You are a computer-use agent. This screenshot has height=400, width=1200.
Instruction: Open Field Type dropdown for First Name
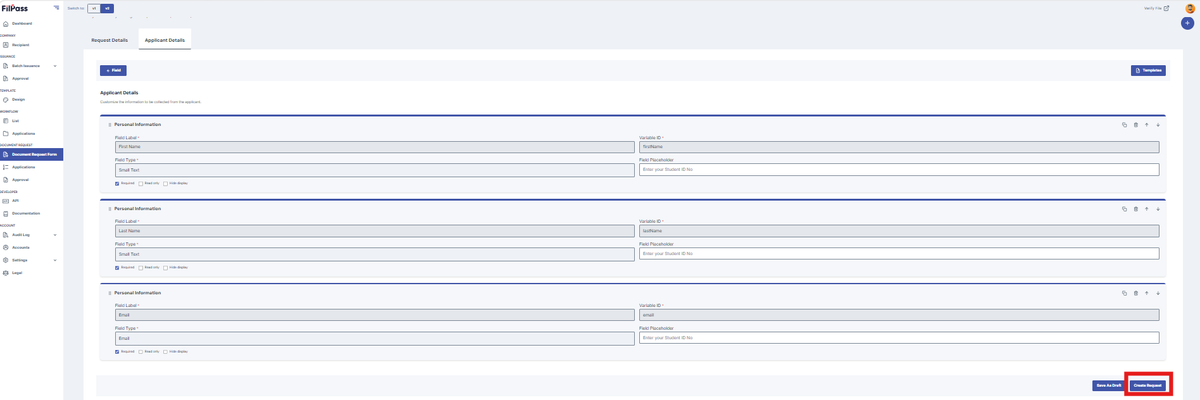375,170
